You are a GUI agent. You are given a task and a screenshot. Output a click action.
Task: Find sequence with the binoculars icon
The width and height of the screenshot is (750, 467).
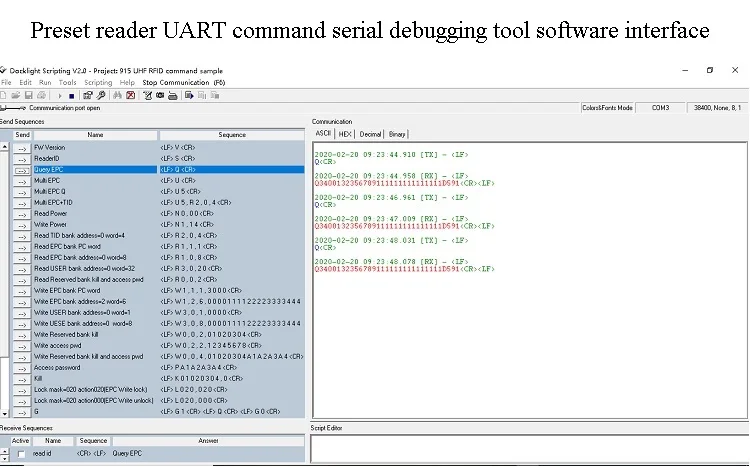tap(117, 96)
